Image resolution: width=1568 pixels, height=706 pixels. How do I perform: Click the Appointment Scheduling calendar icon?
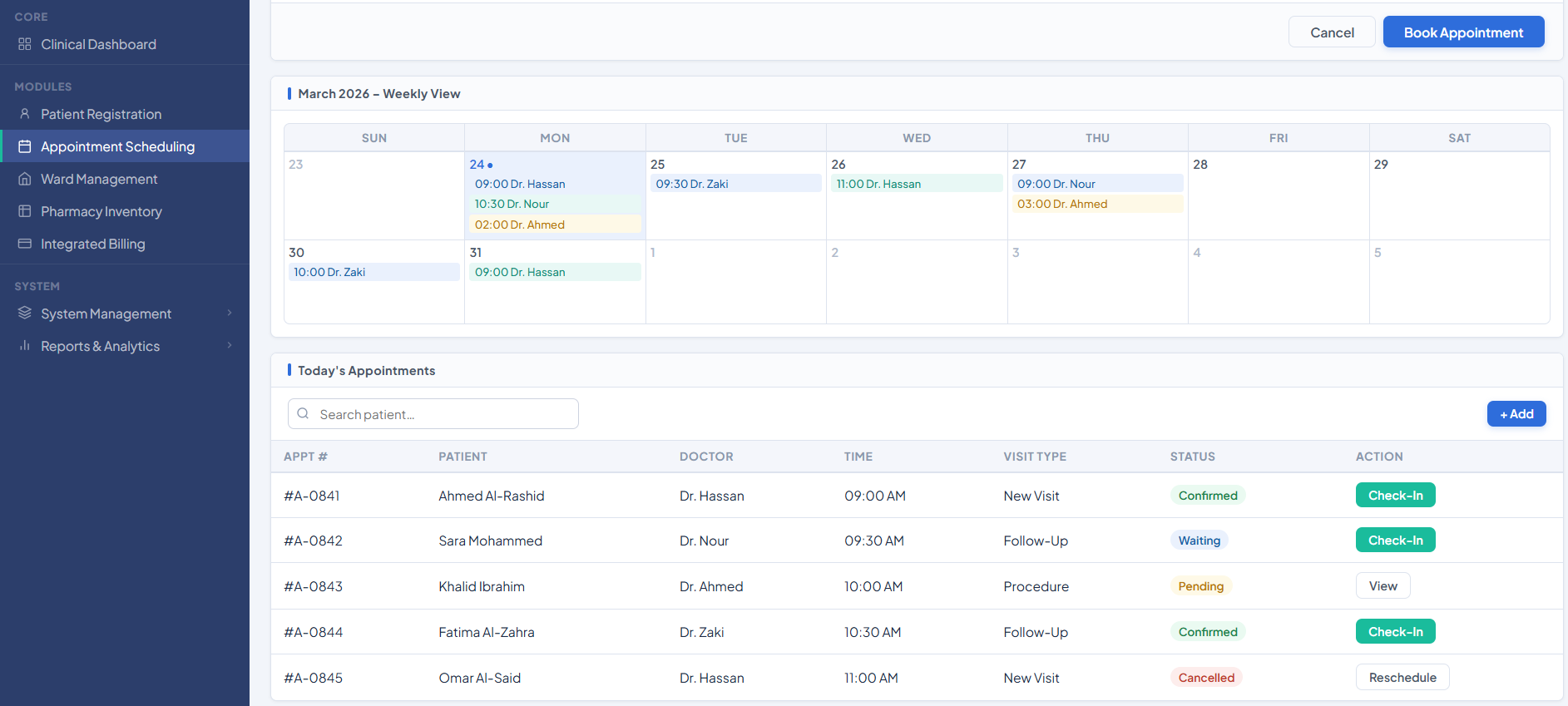(25, 146)
